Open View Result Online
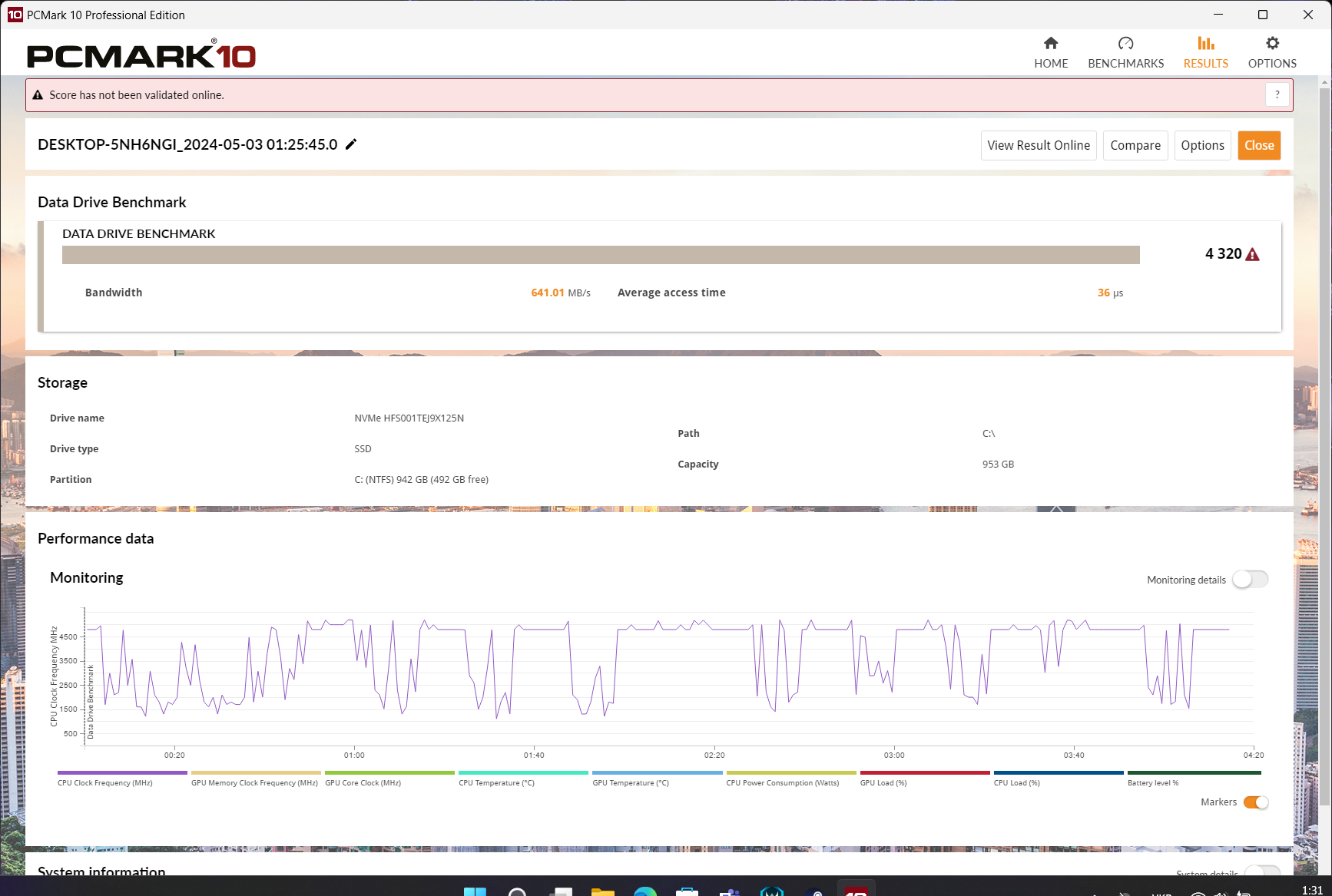 tap(1039, 145)
